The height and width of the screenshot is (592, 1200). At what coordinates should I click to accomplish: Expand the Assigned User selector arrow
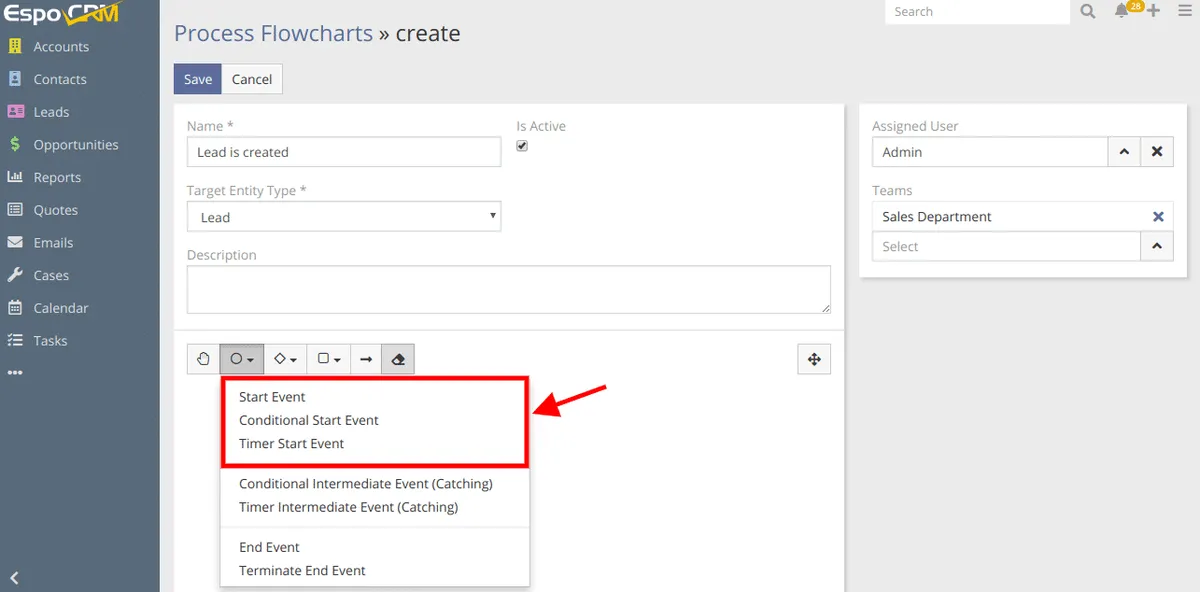point(1124,152)
